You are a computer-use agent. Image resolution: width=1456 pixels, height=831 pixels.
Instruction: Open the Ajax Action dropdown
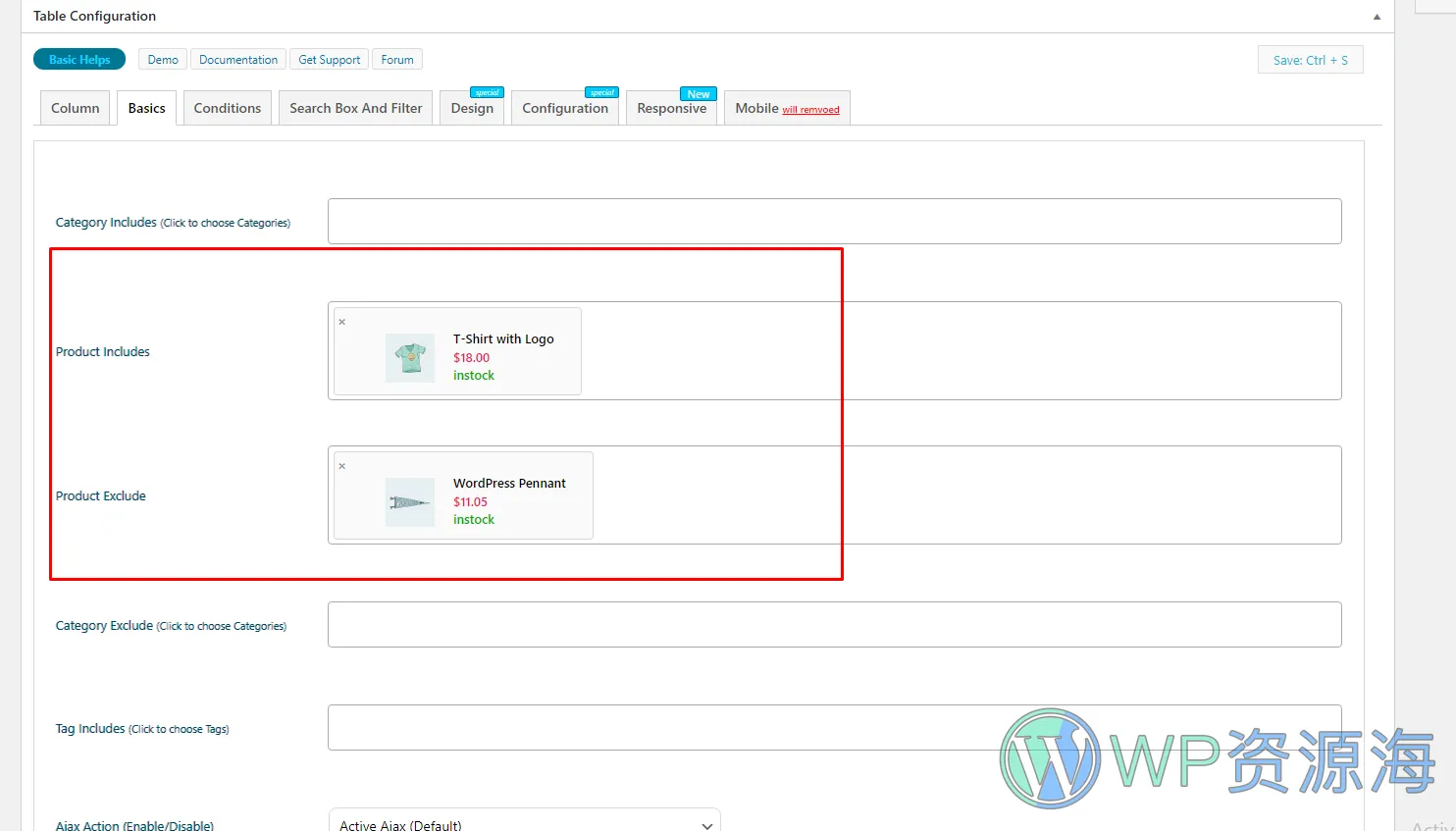pyautogui.click(x=525, y=820)
